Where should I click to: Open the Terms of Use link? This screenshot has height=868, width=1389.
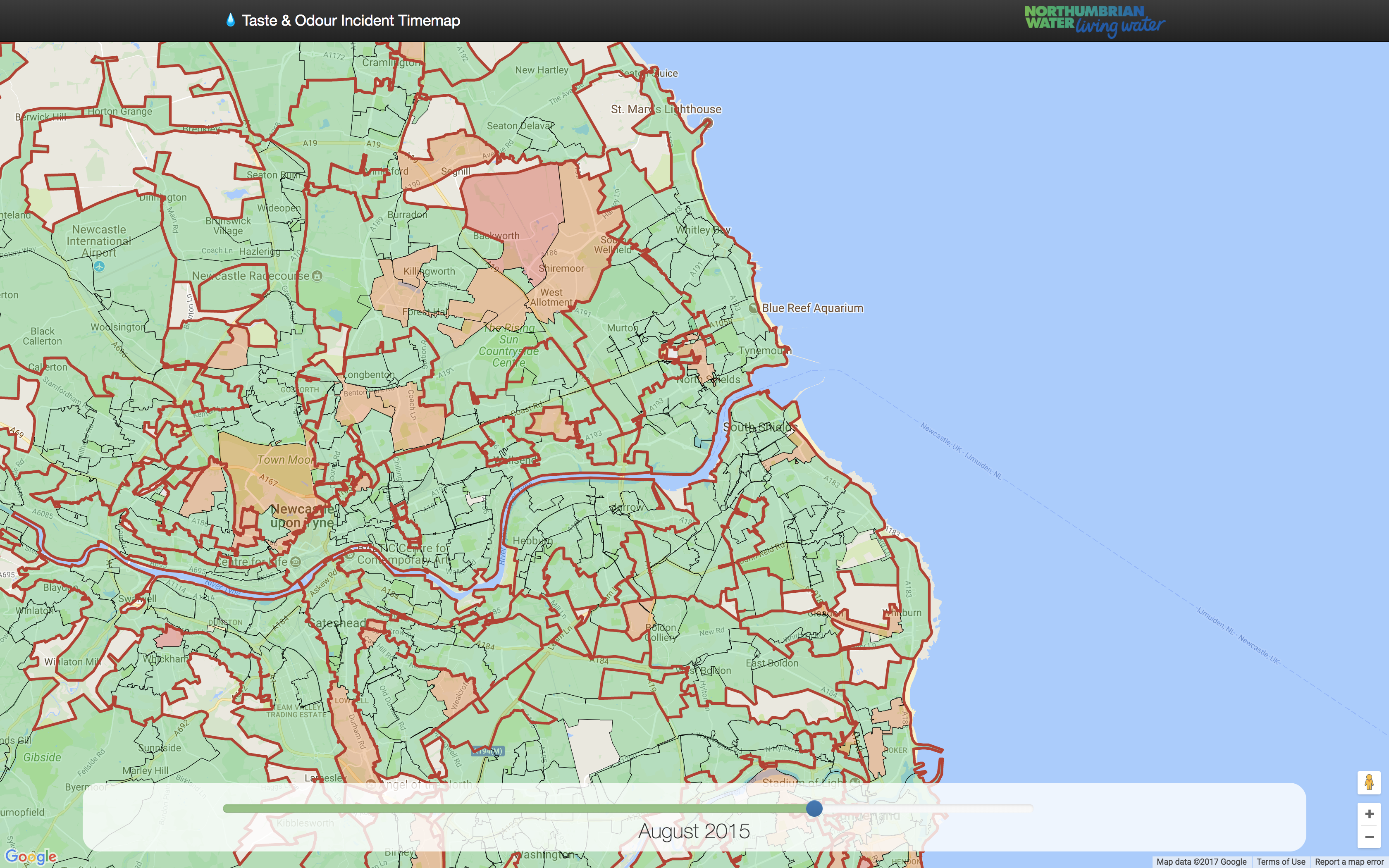1281,862
